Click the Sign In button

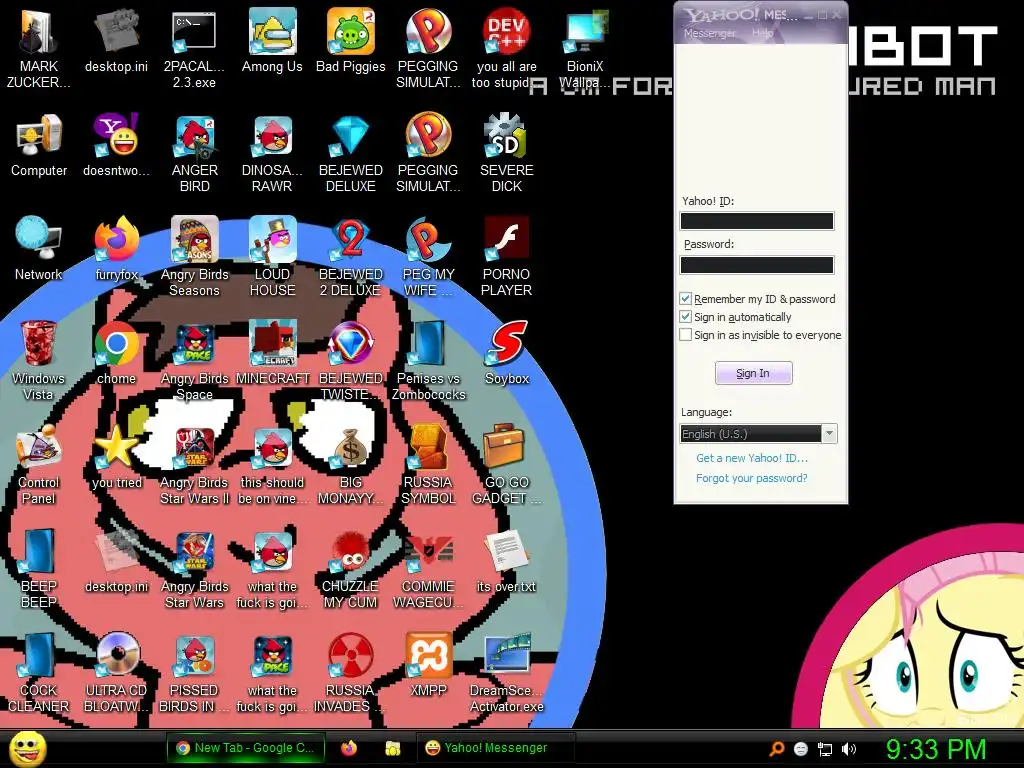pos(754,373)
